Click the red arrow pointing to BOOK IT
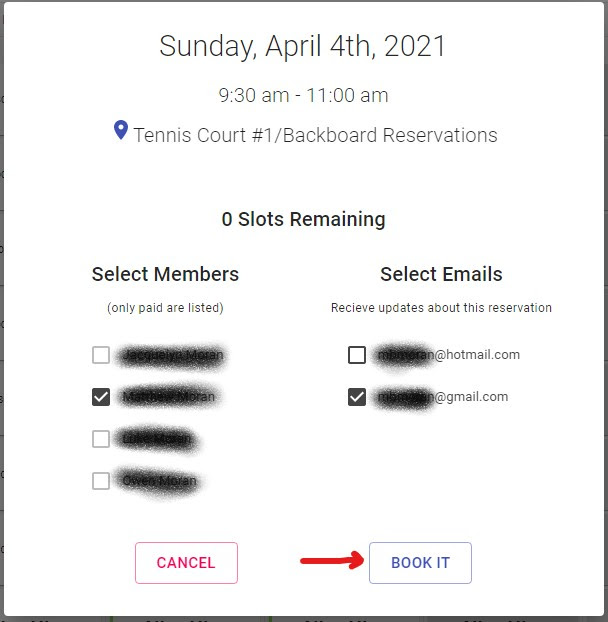The image size is (608, 622). [x=332, y=560]
